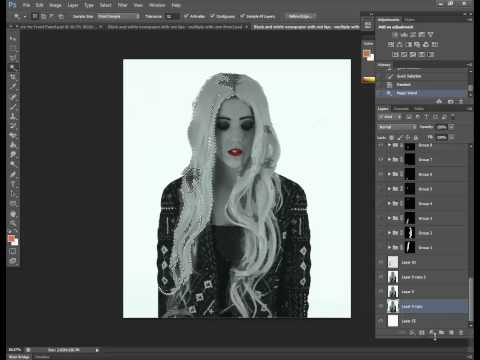Select the Pen tool in toolbox

pyautogui.click(x=13, y=174)
